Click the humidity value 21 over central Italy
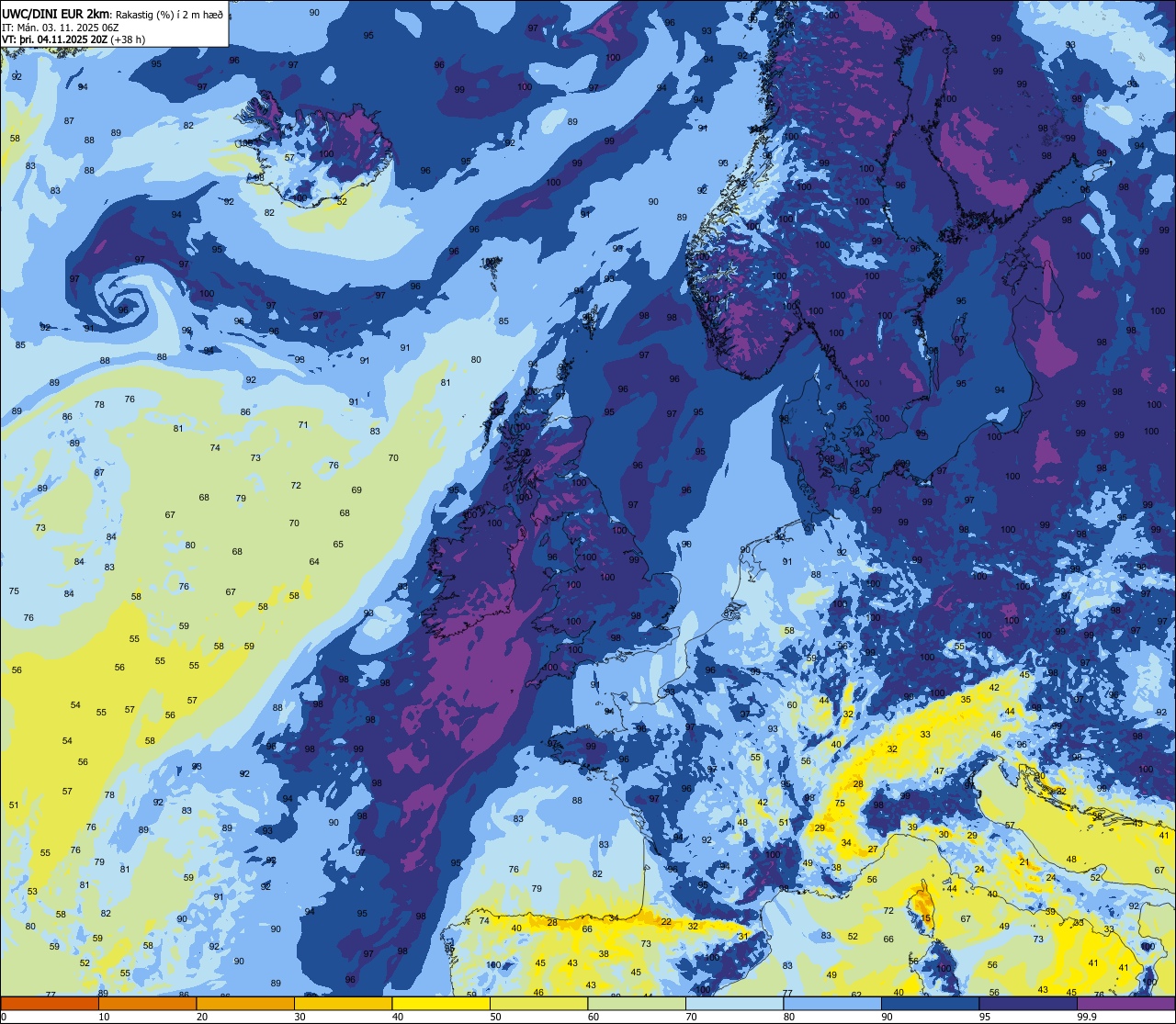Image resolution: width=1176 pixels, height=1024 pixels. point(1024,861)
